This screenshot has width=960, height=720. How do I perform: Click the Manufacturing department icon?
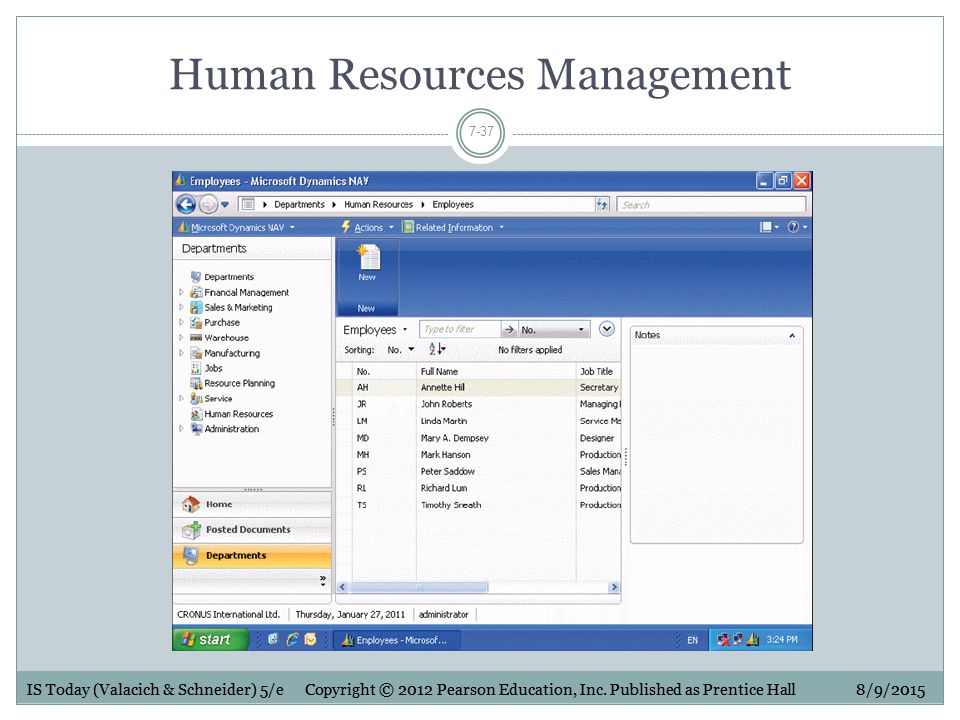coord(196,353)
